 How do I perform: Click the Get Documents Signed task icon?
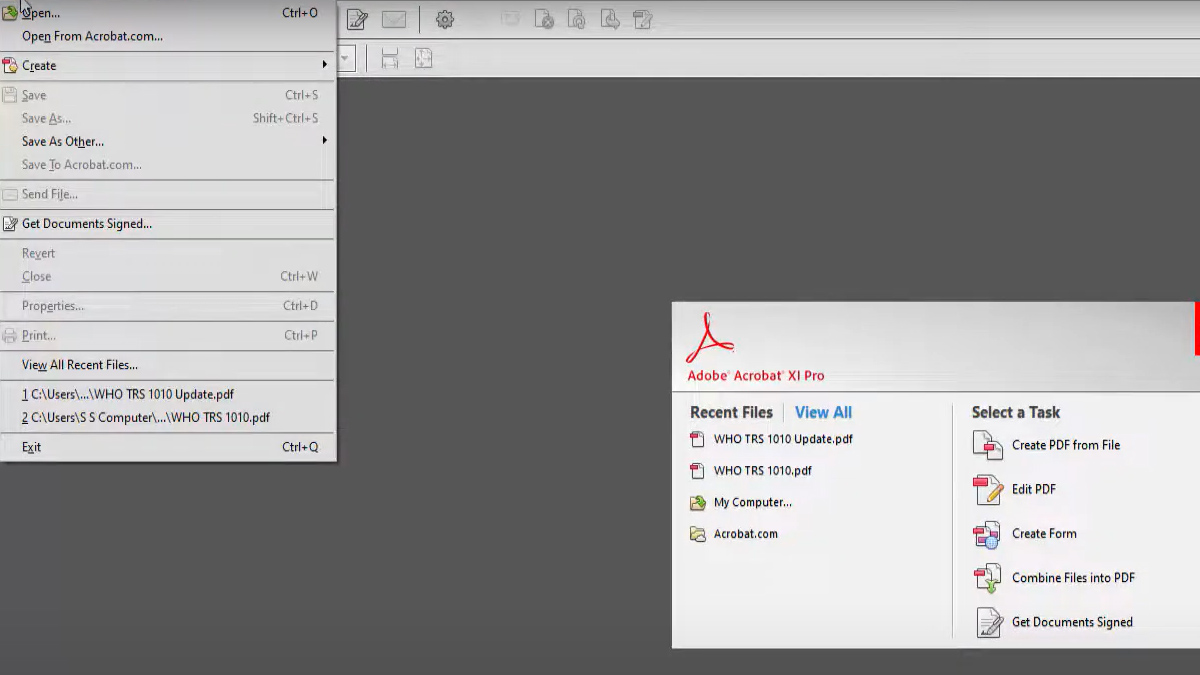pos(988,622)
